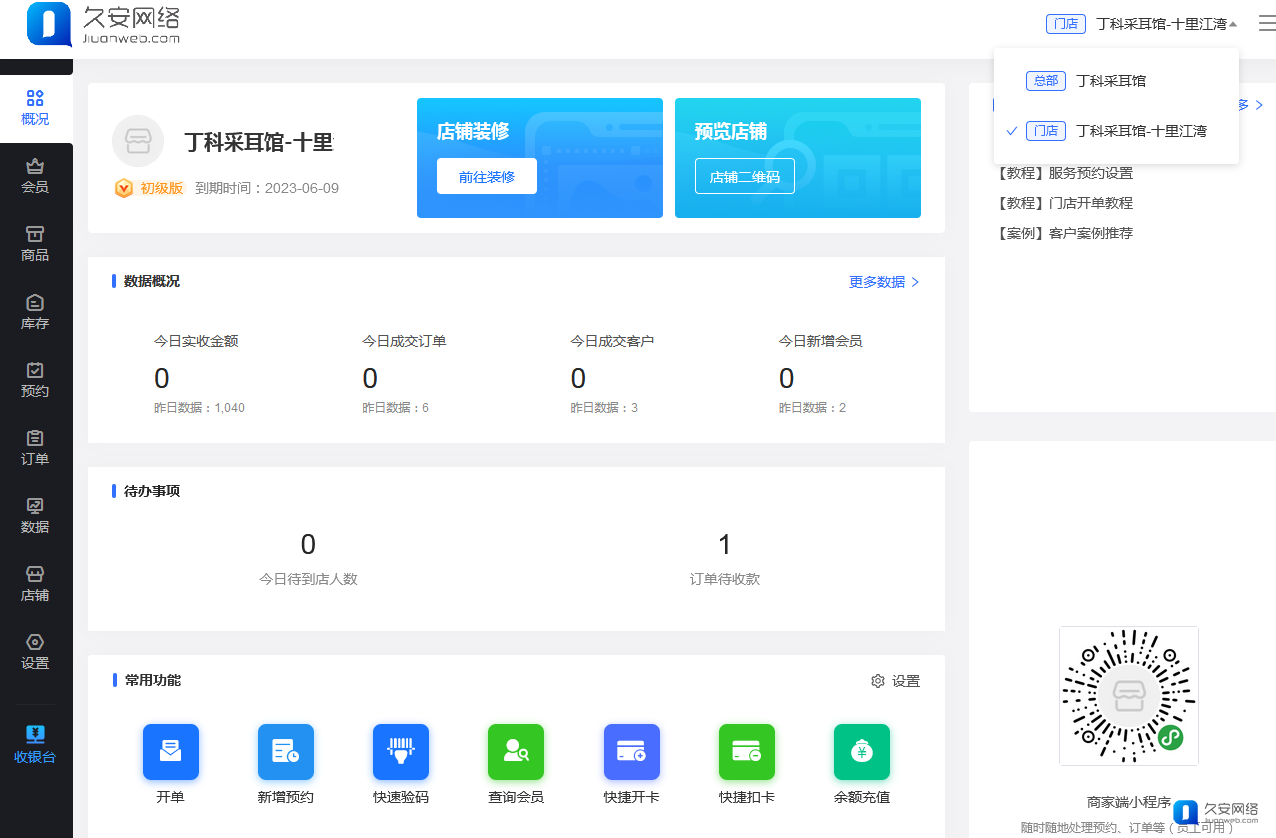Open the 会员 members sidebar item

click(x=35, y=176)
